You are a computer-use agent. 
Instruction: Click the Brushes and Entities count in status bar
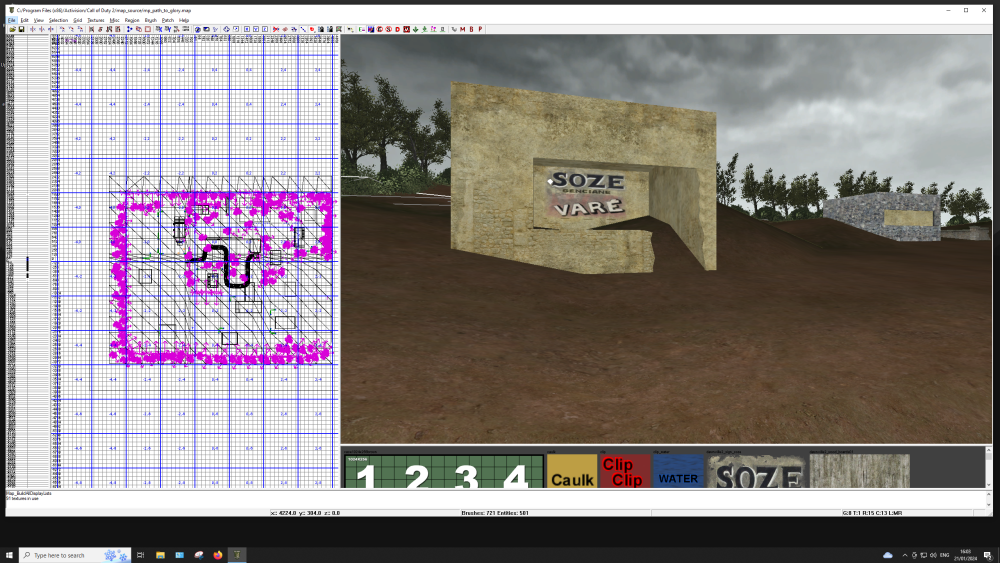(495, 513)
